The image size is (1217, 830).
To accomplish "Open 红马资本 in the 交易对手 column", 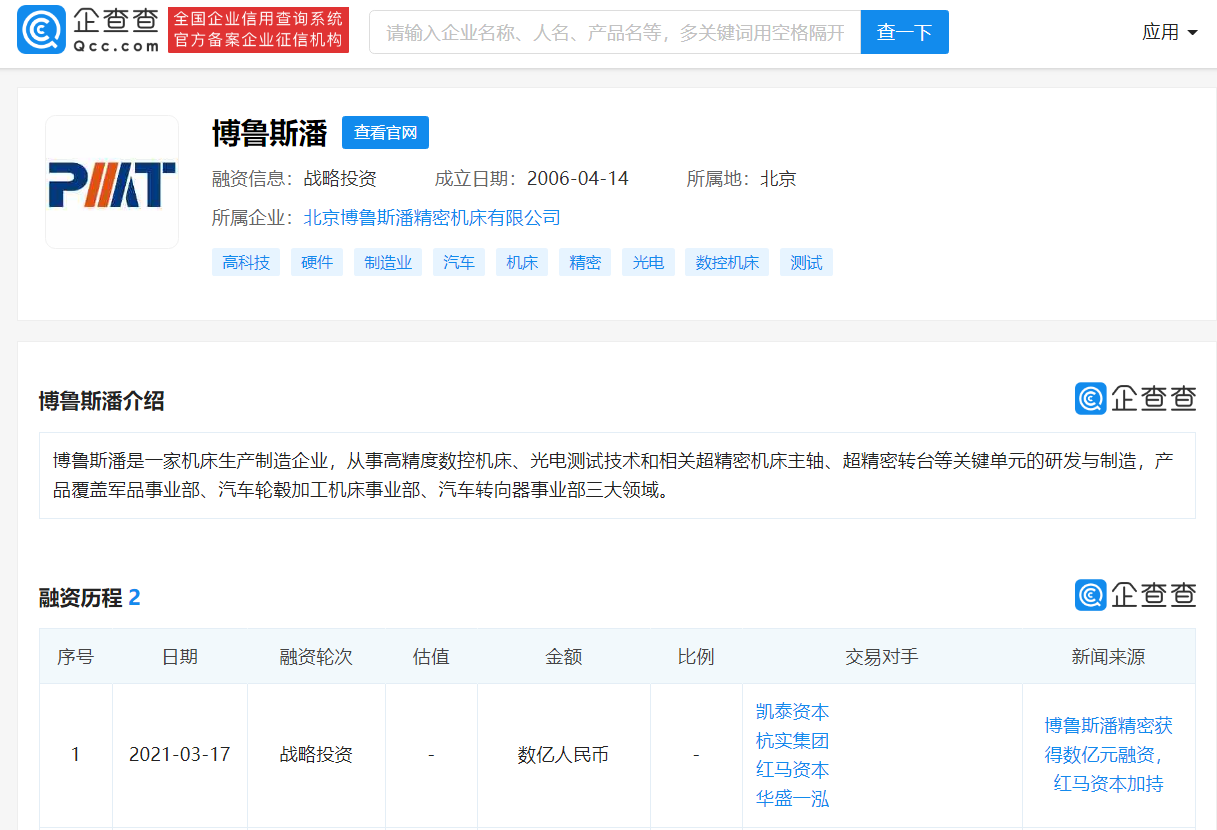I will pyautogui.click(x=792, y=770).
